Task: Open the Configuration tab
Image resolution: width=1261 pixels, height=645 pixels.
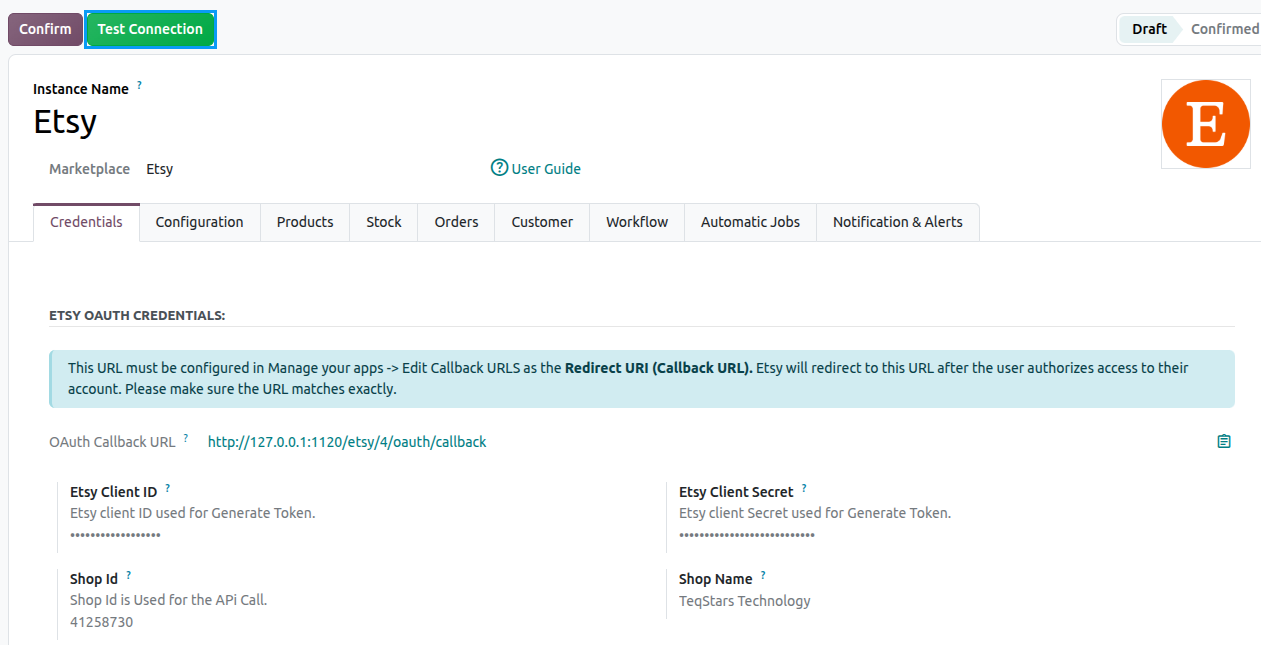Action: pos(200,222)
